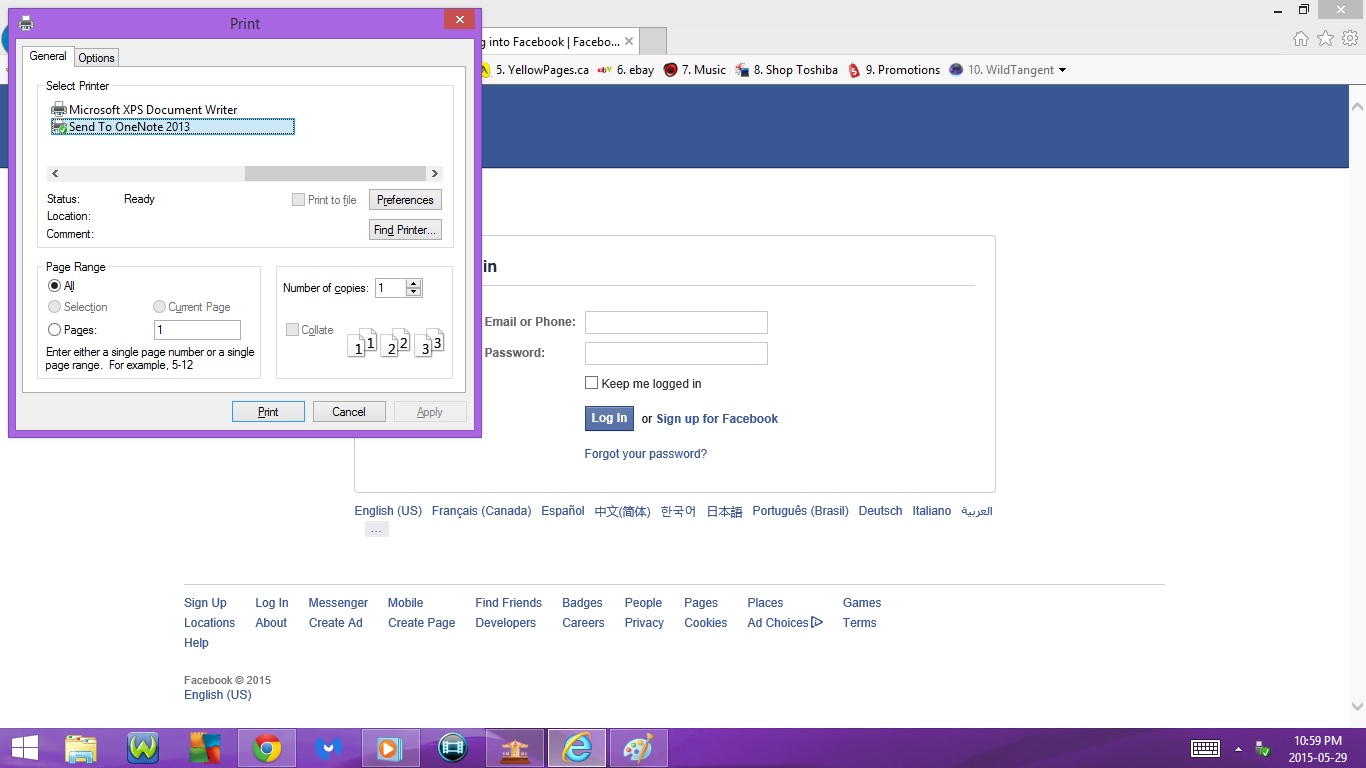The height and width of the screenshot is (768, 1366).
Task: Click the Print button
Action: 268,412
